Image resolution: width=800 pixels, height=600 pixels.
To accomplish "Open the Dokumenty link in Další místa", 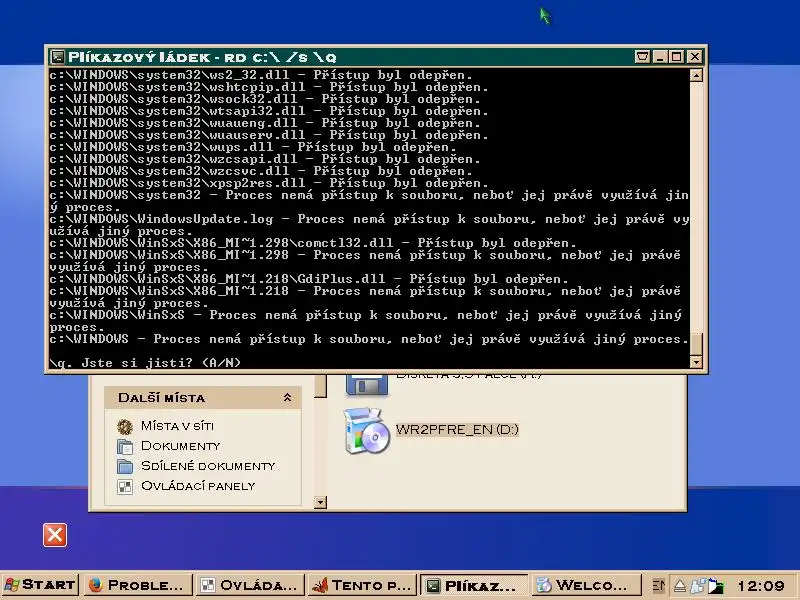I will pos(181,445).
